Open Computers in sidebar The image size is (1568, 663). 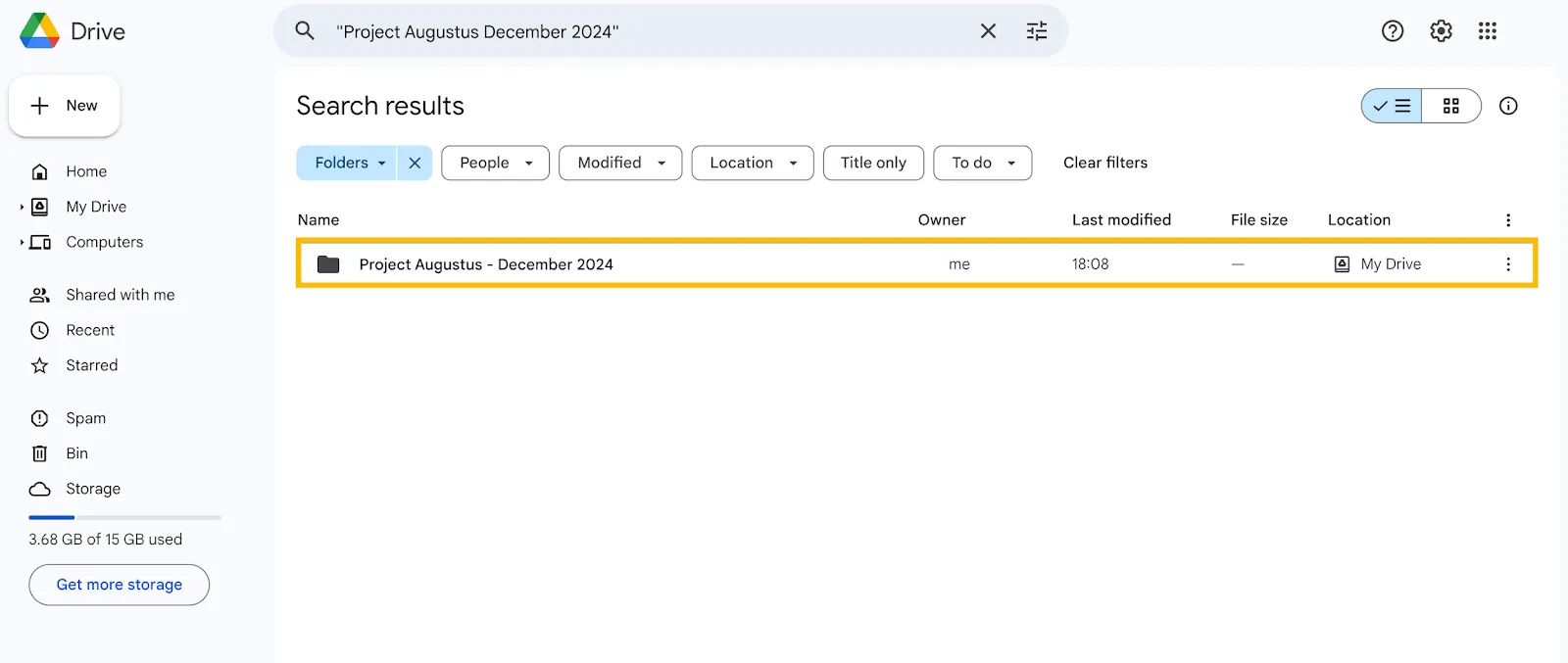click(x=105, y=242)
